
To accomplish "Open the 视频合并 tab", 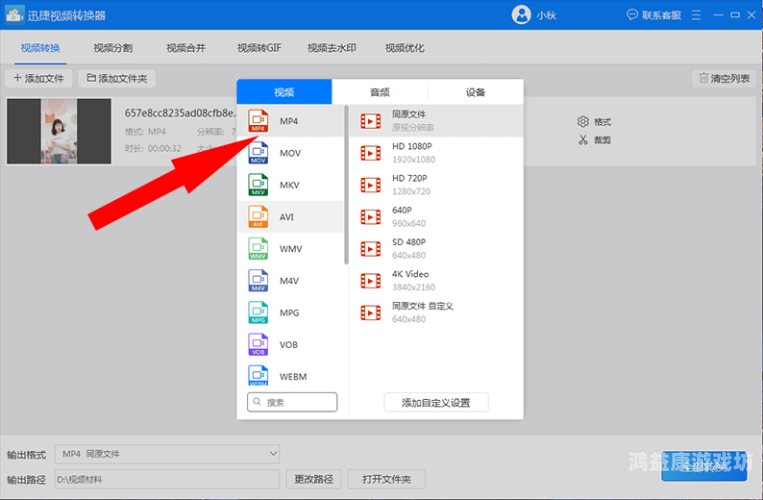I will pyautogui.click(x=186, y=48).
